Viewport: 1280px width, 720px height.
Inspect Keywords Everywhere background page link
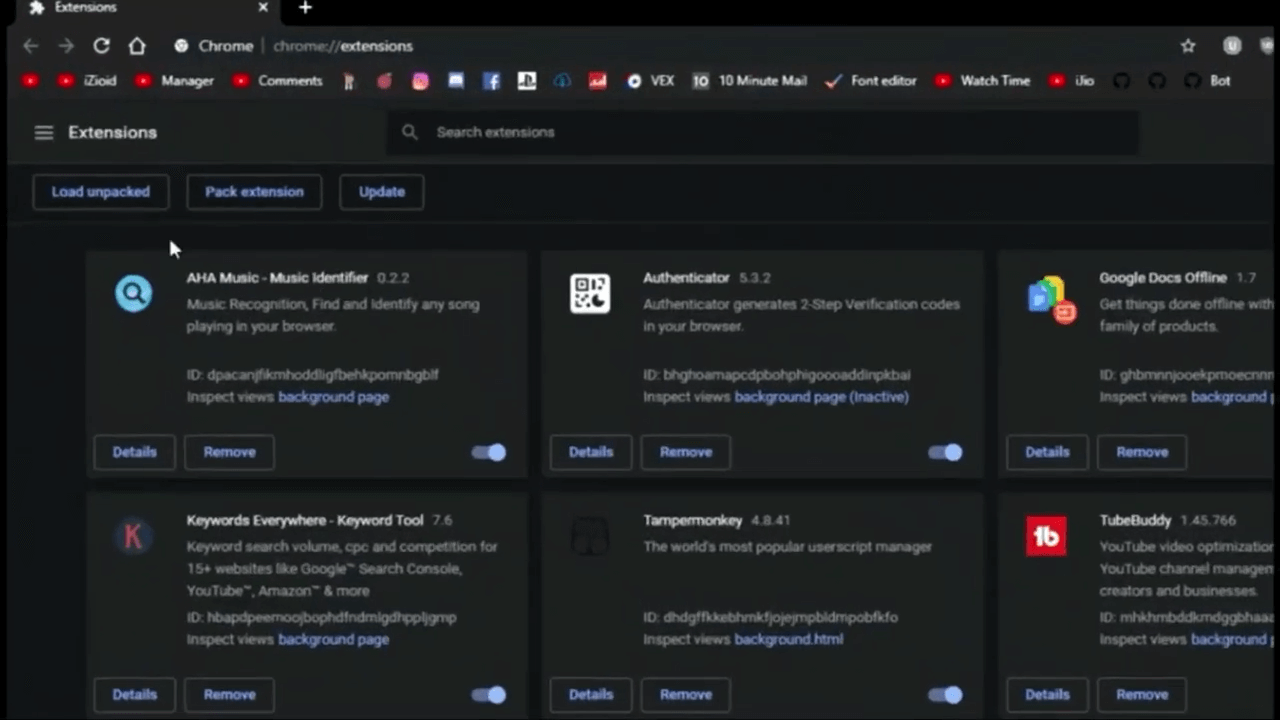(333, 639)
